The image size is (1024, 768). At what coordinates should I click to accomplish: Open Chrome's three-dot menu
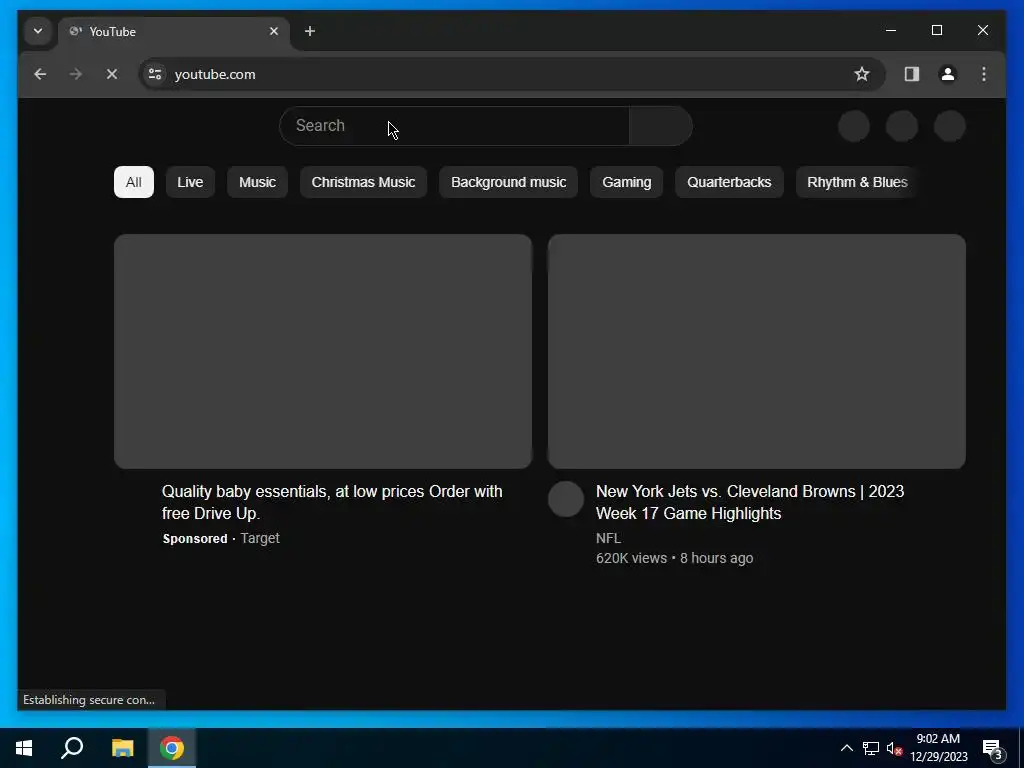(984, 74)
